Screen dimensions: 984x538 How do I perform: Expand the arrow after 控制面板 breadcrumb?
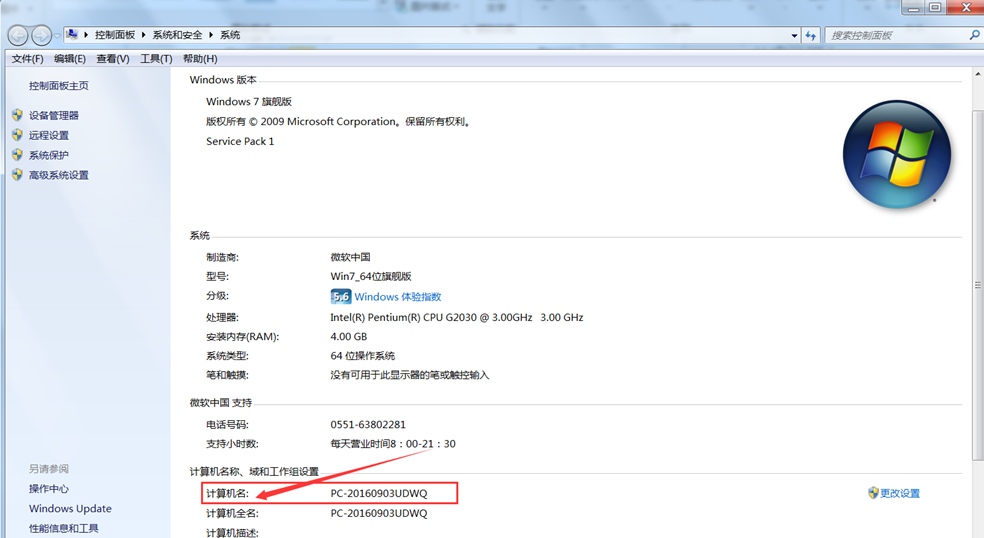(144, 35)
